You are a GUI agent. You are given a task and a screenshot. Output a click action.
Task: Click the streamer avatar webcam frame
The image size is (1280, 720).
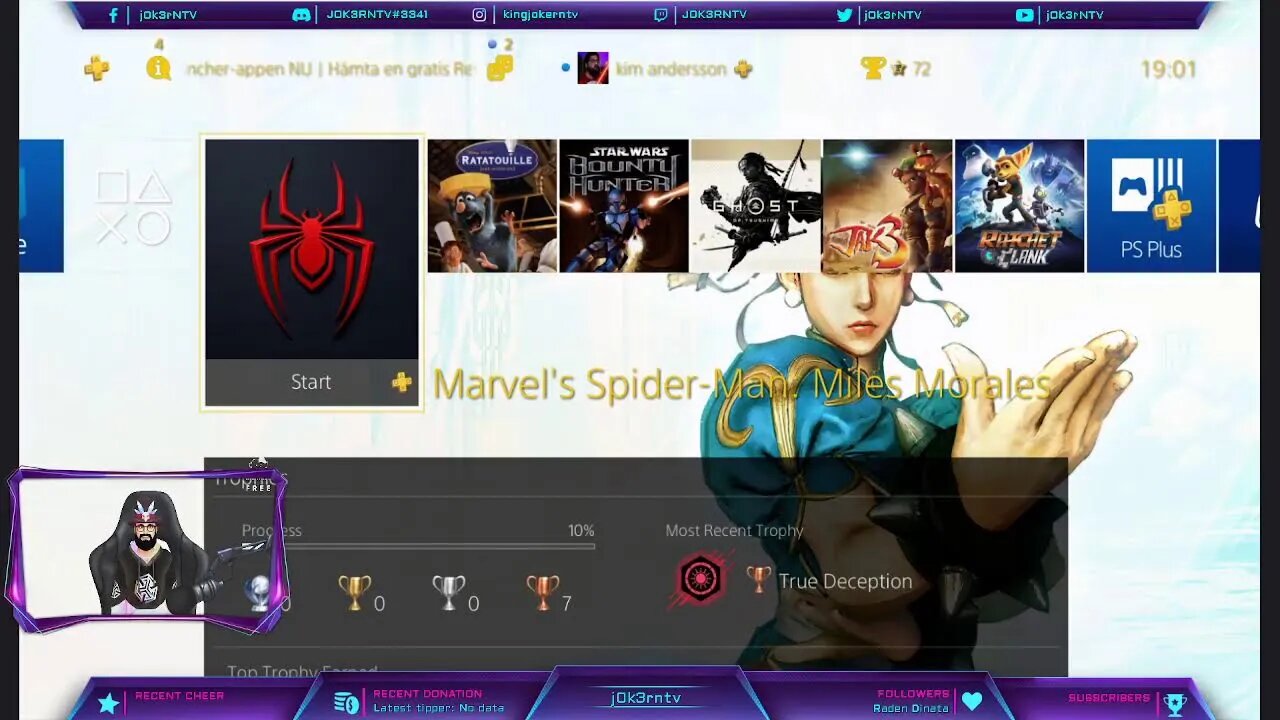point(148,551)
